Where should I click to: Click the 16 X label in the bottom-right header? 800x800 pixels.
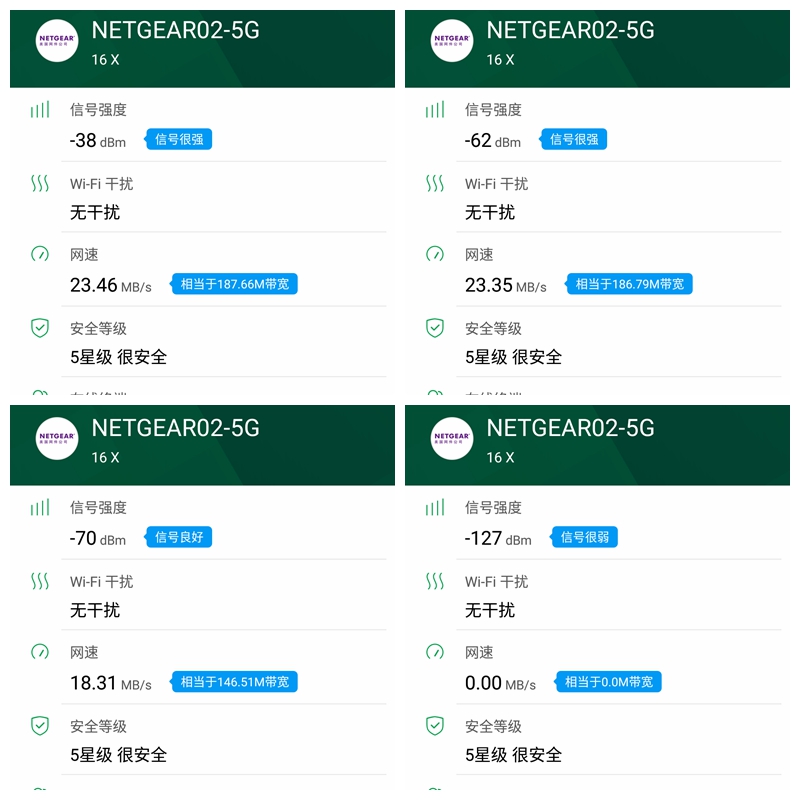pos(501,458)
